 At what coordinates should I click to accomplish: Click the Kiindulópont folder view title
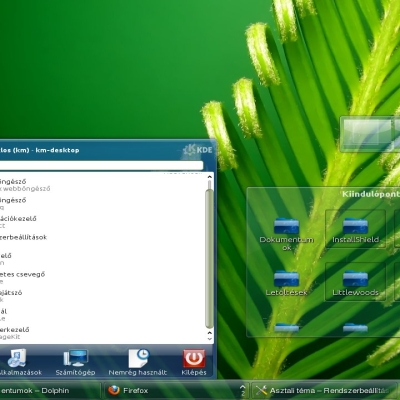(371, 194)
